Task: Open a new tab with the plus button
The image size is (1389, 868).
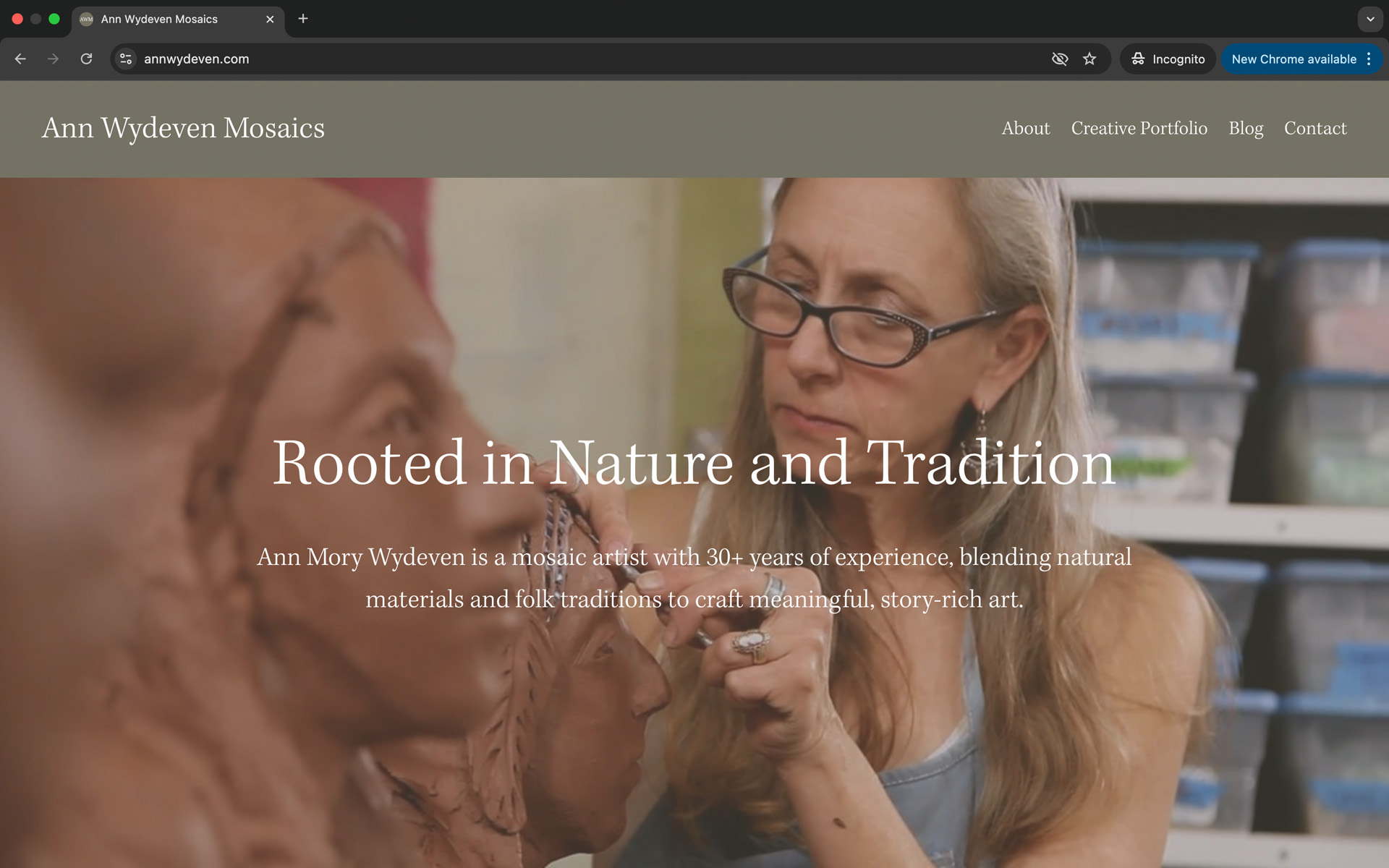Action: 303,19
